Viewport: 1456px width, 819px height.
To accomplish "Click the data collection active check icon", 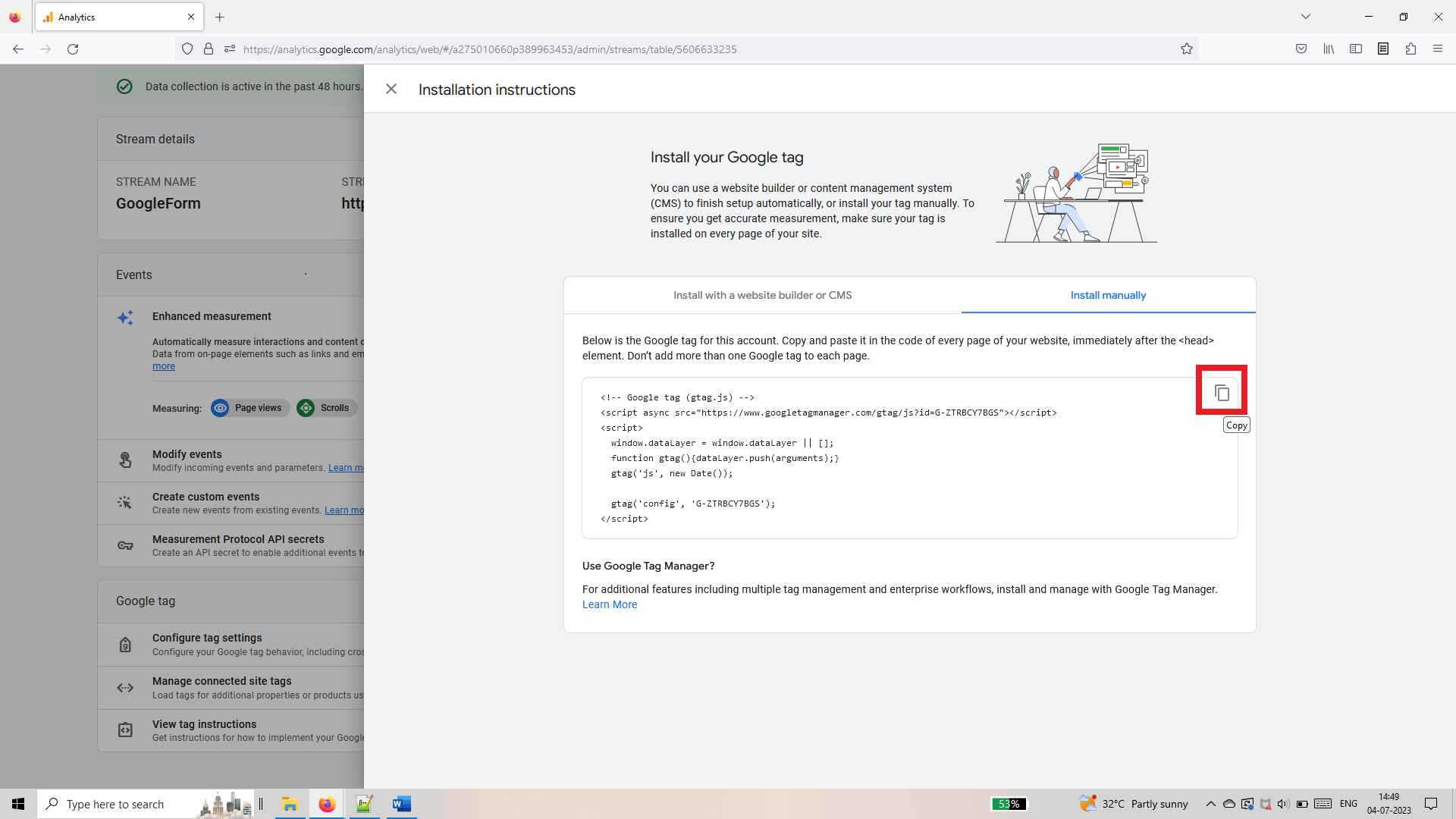I will [125, 86].
